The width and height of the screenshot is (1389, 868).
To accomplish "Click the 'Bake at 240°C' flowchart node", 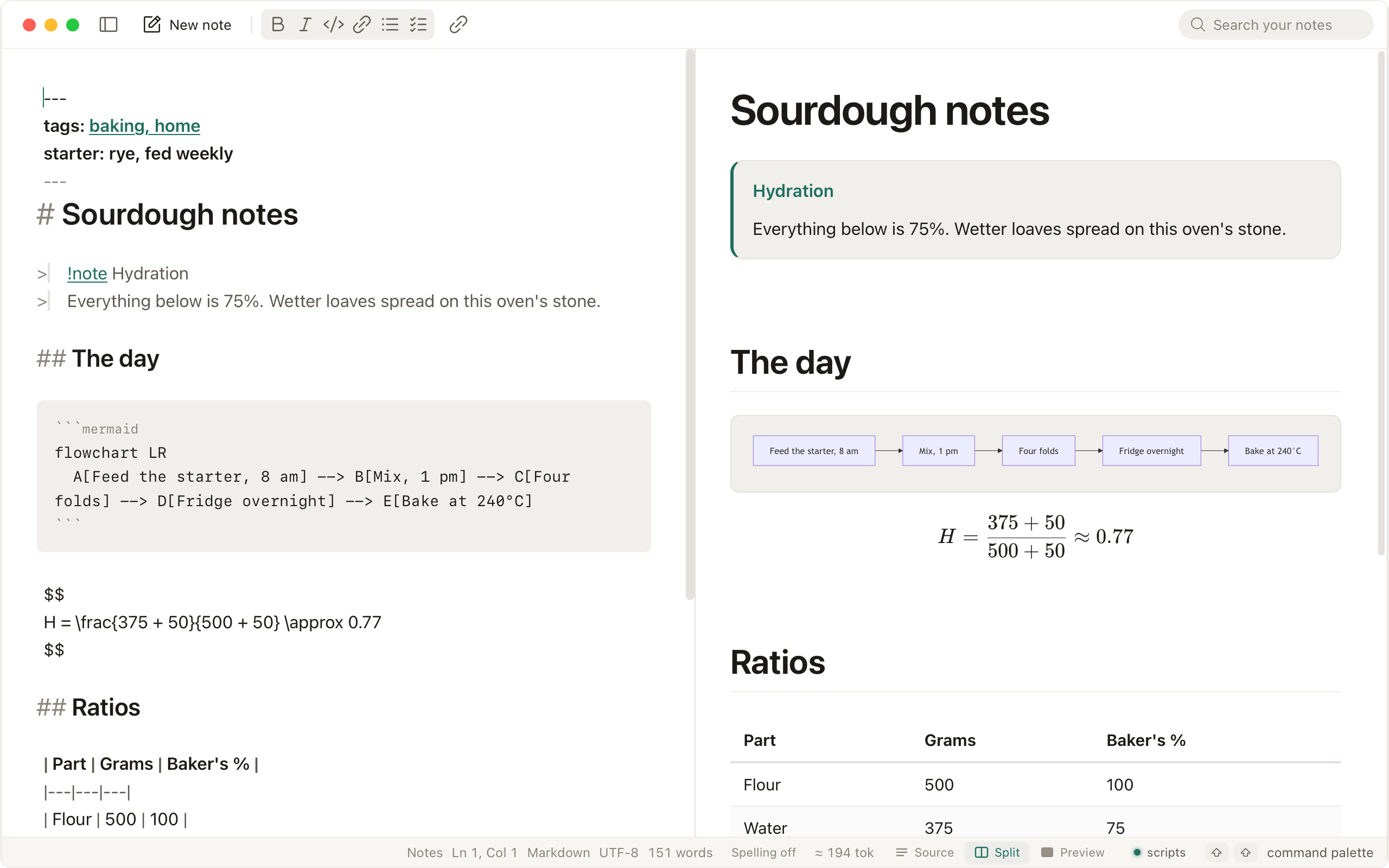I will coord(1273,451).
